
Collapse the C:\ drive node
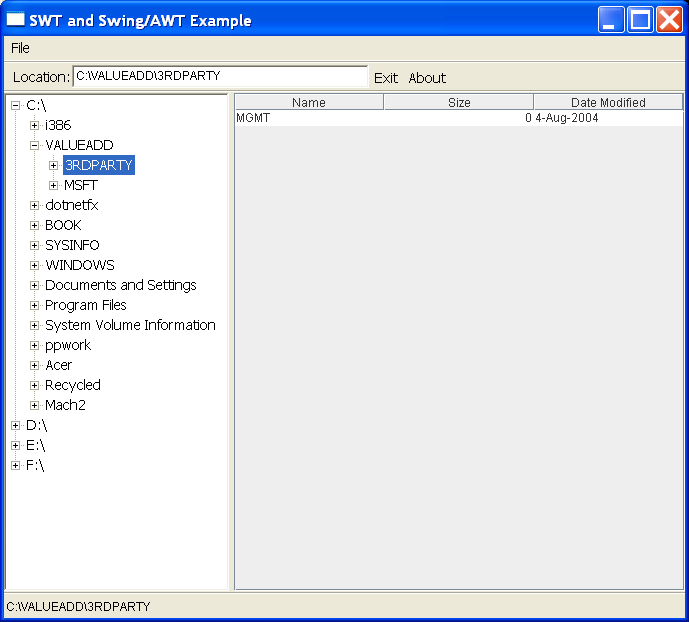(16, 105)
